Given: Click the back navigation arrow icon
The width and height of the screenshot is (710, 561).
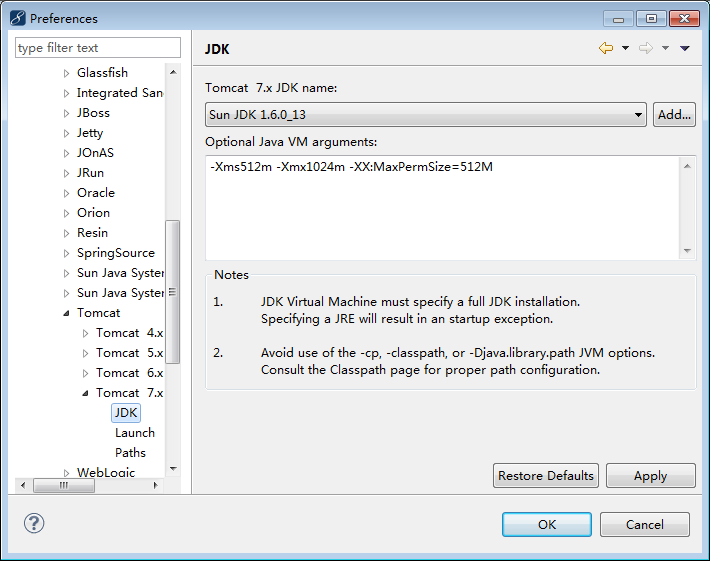Looking at the screenshot, I should pyautogui.click(x=606, y=48).
